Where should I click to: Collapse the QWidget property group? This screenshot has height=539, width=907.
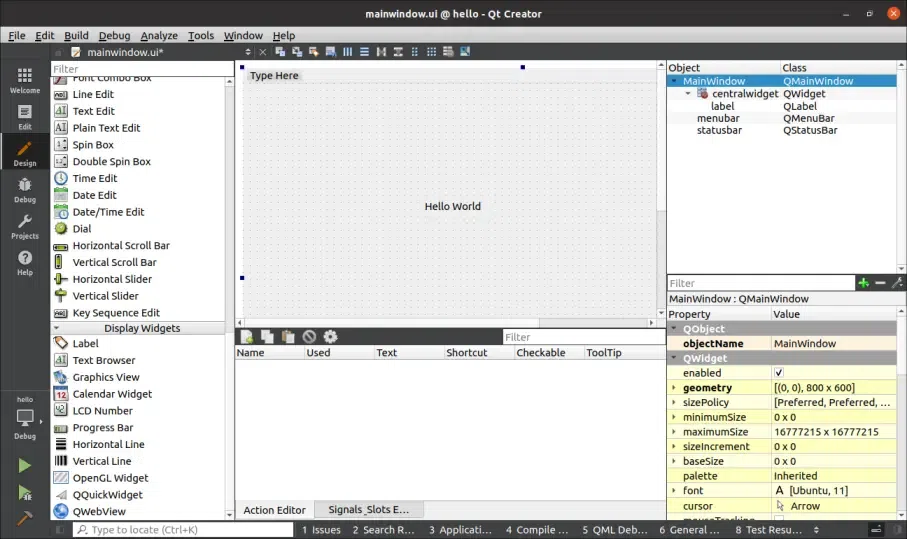674,358
